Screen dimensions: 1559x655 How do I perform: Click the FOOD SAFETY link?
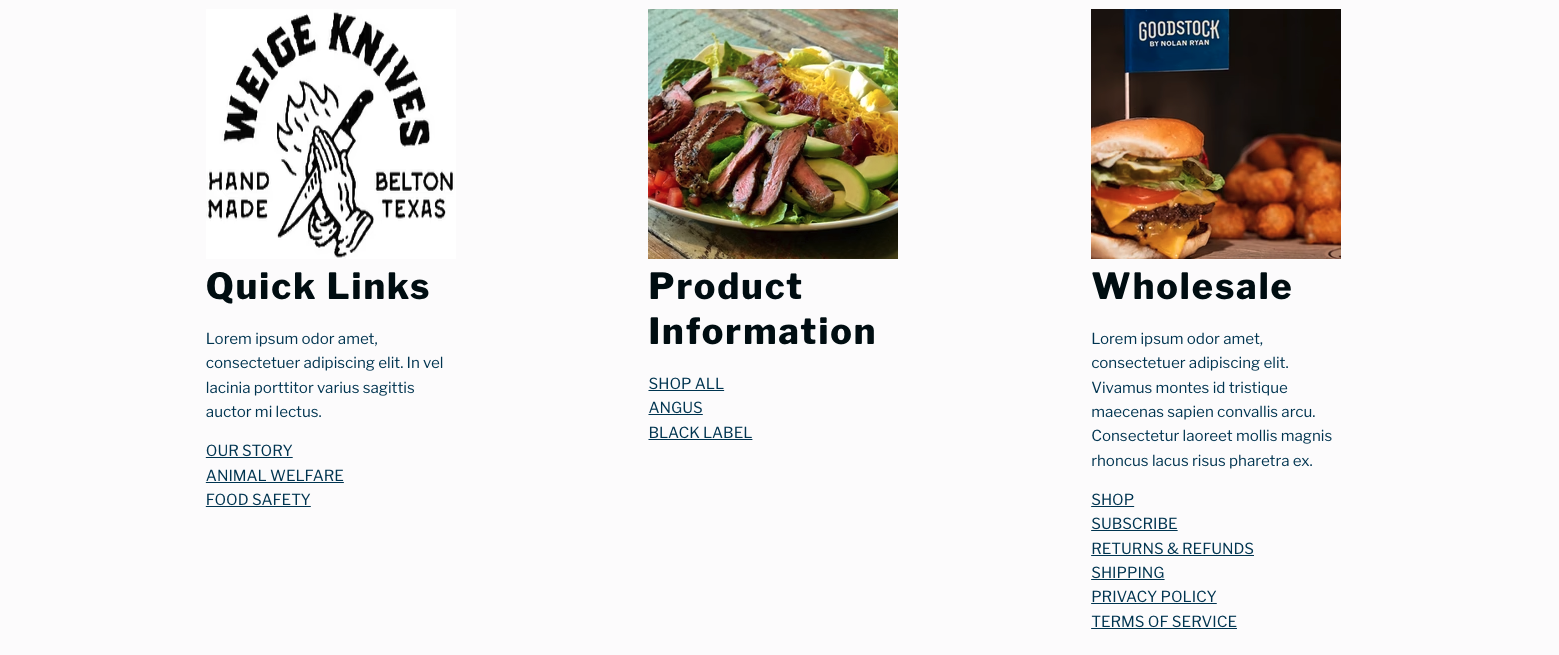pos(258,500)
